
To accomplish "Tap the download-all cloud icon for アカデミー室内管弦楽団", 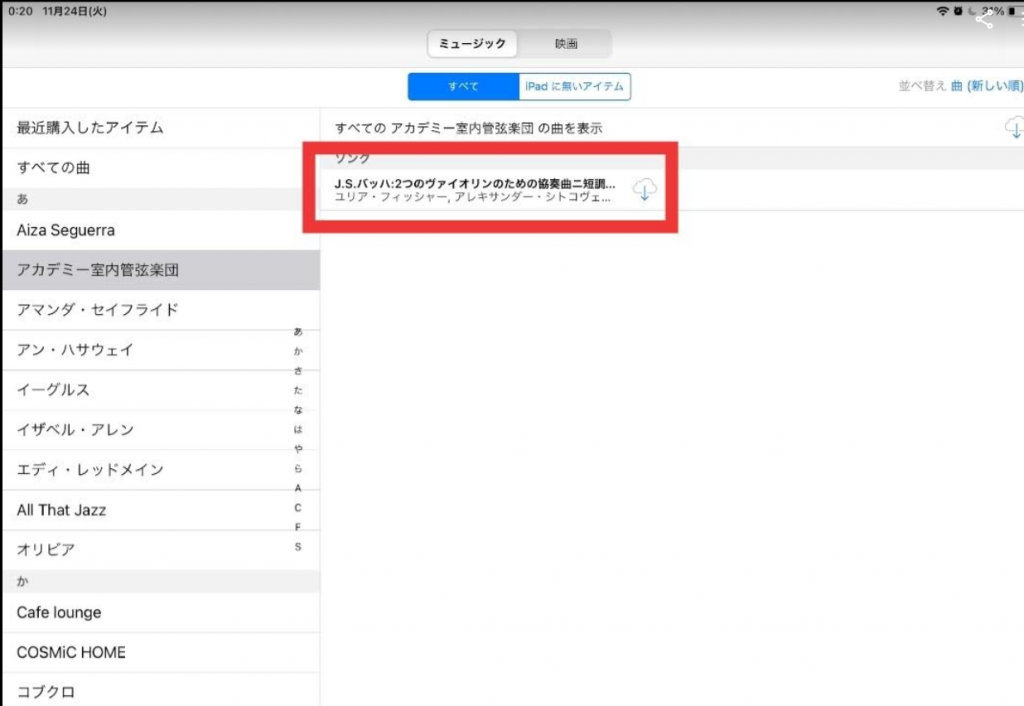I will point(1014,127).
